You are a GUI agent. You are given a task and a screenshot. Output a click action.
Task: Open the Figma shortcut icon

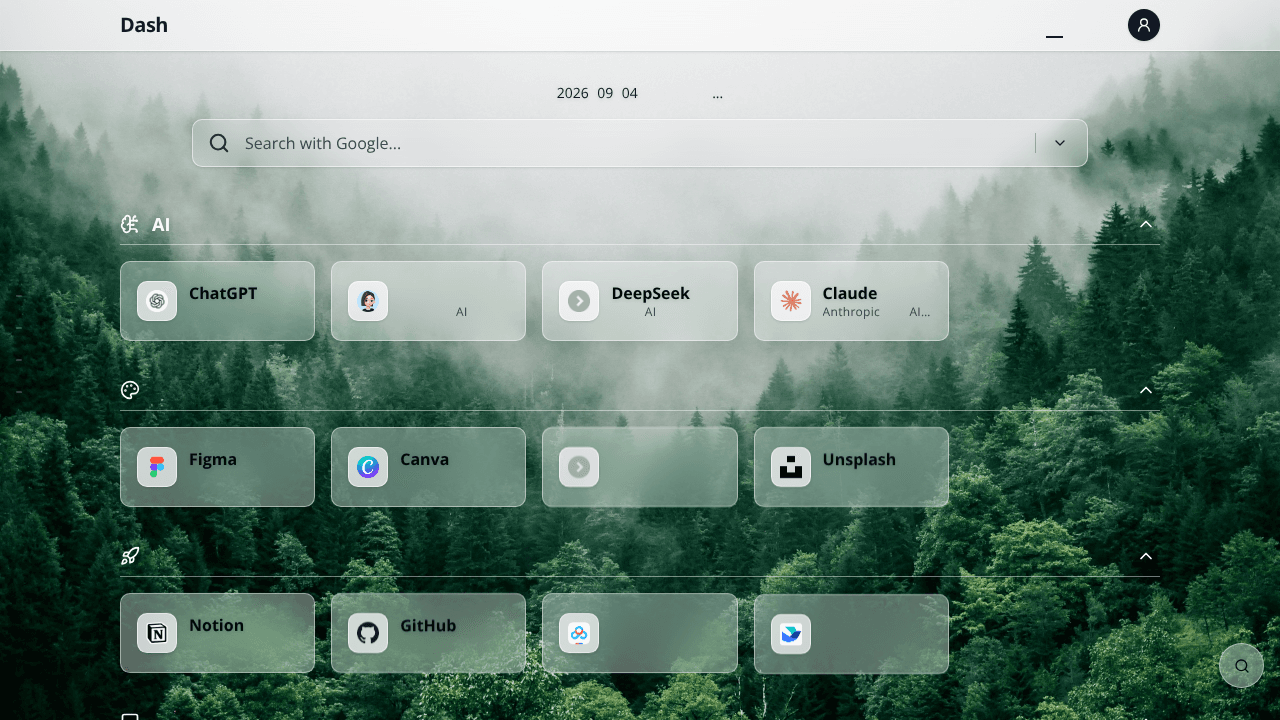click(157, 467)
